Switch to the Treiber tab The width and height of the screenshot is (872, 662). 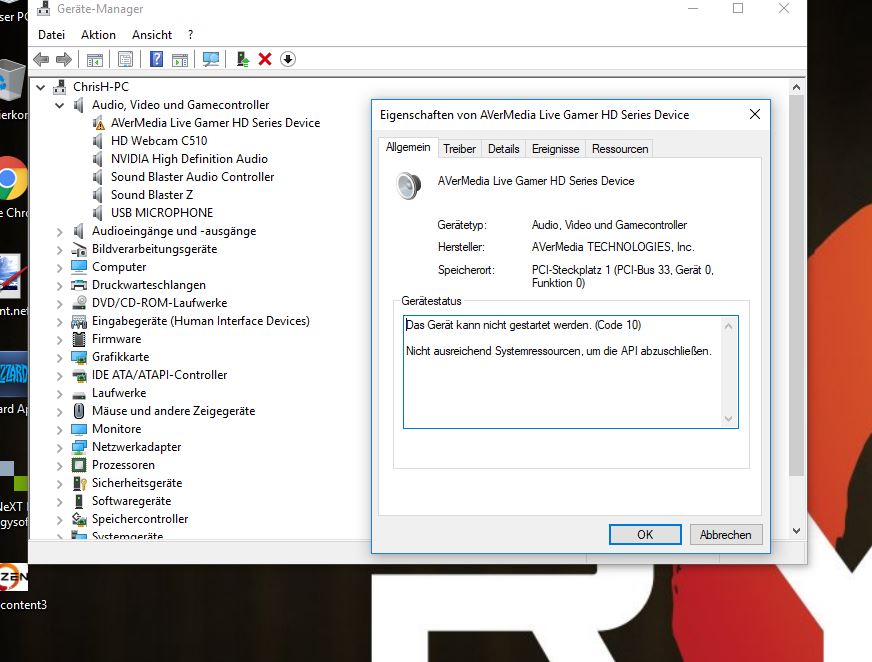(459, 149)
